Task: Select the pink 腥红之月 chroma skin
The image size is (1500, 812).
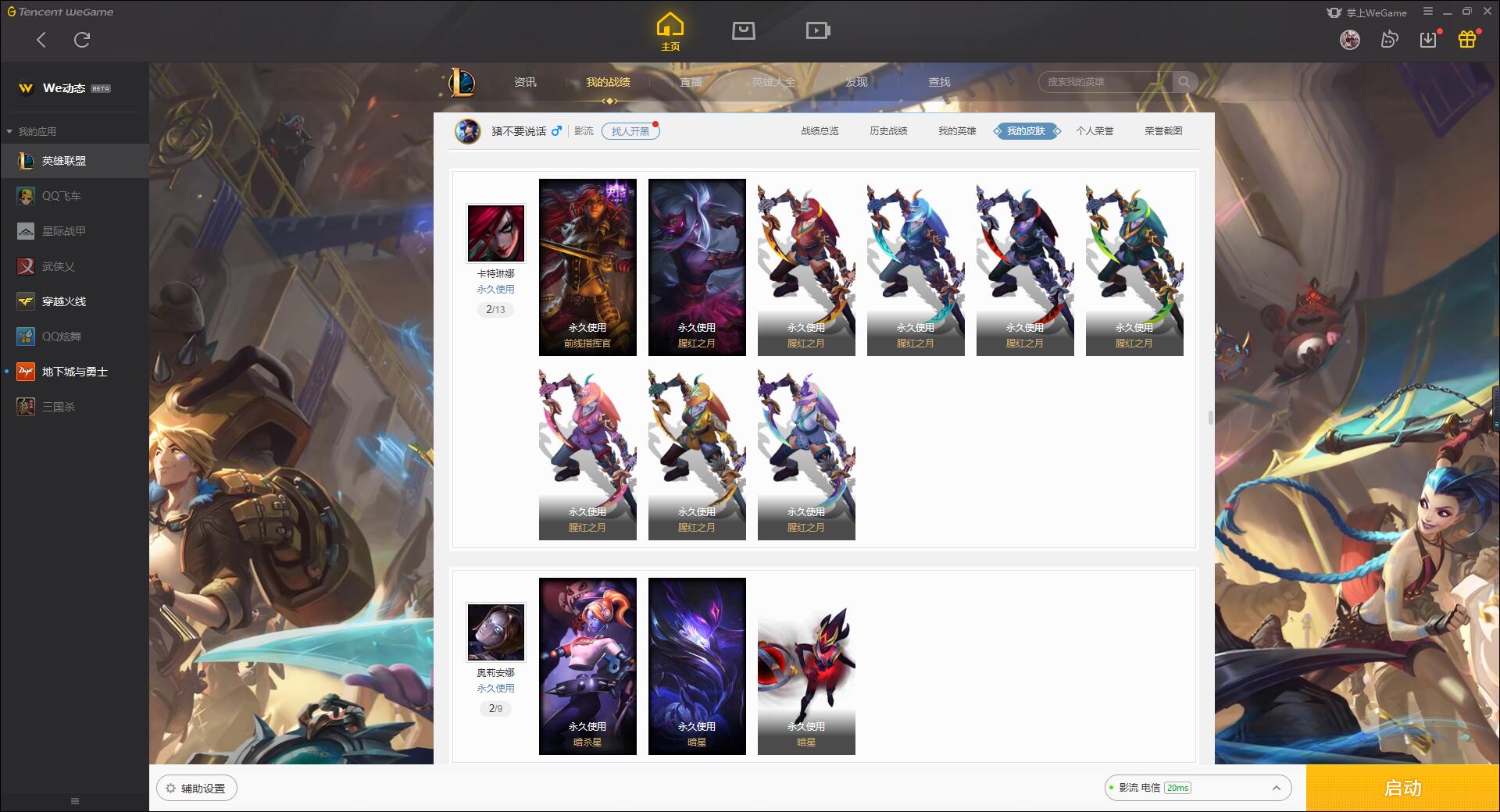Action: 587,451
